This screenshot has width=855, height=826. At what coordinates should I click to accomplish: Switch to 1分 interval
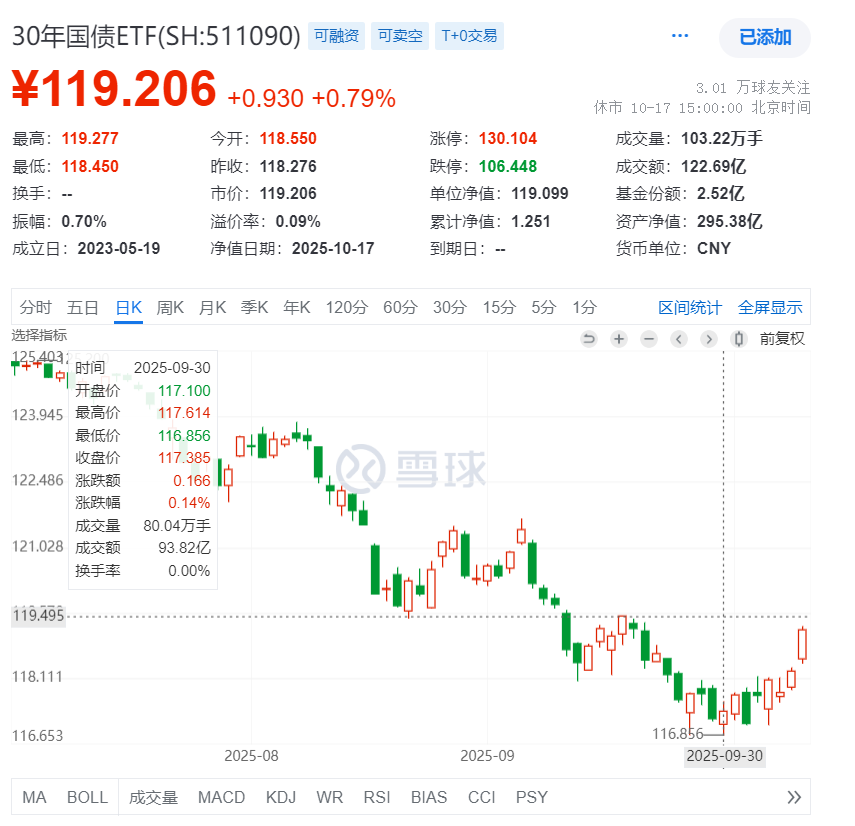[x=584, y=308]
